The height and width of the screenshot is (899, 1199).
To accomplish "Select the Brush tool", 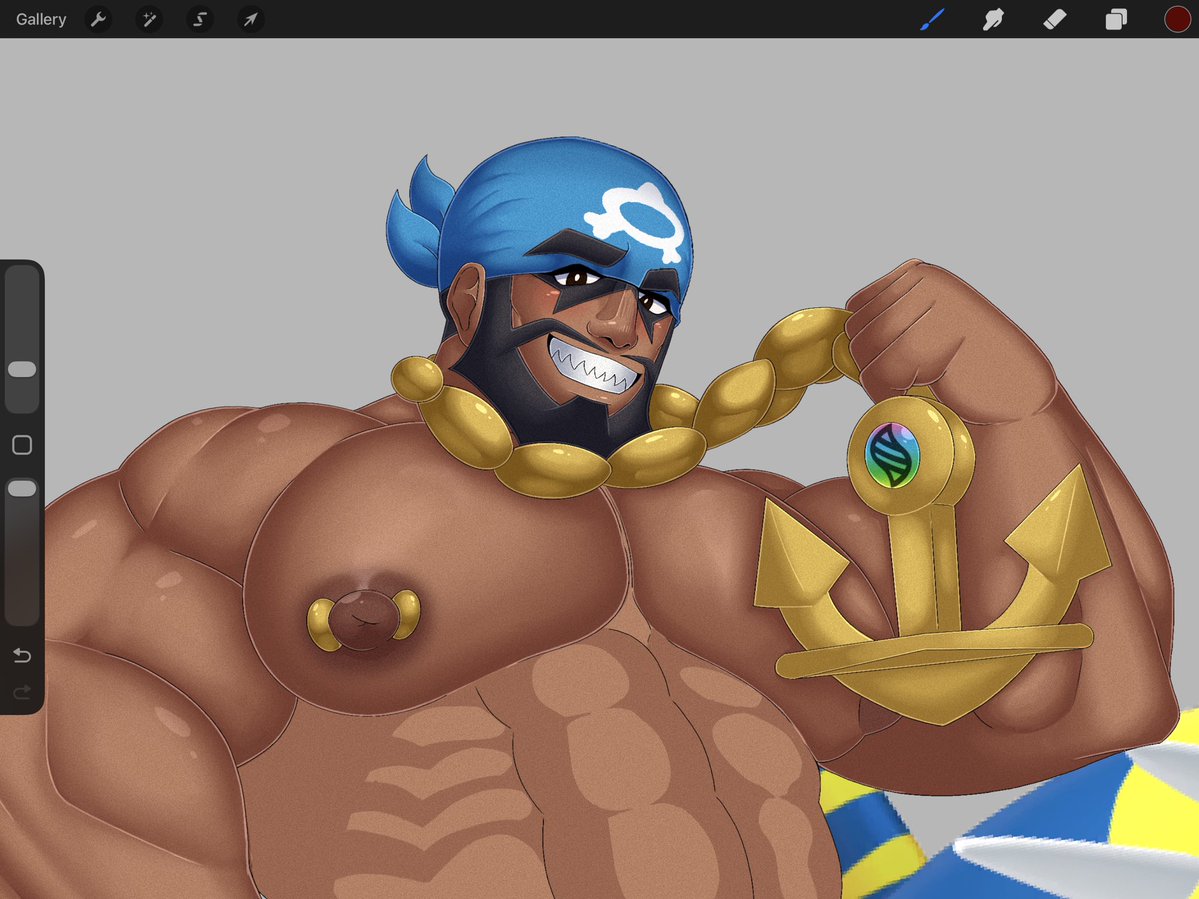I will pyautogui.click(x=932, y=19).
